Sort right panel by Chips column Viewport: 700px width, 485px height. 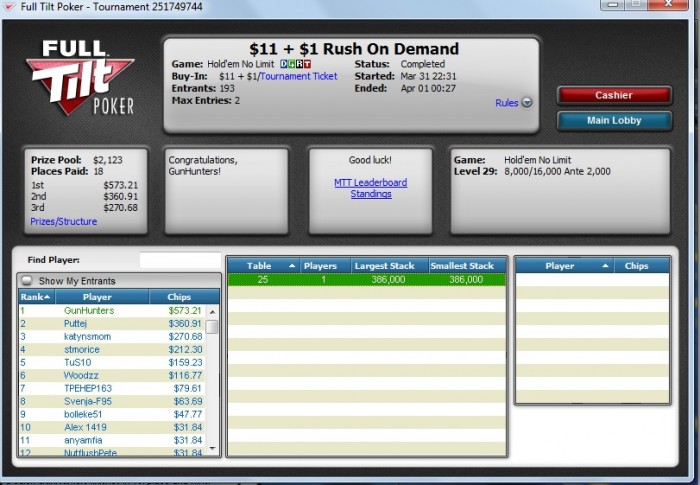642,266
